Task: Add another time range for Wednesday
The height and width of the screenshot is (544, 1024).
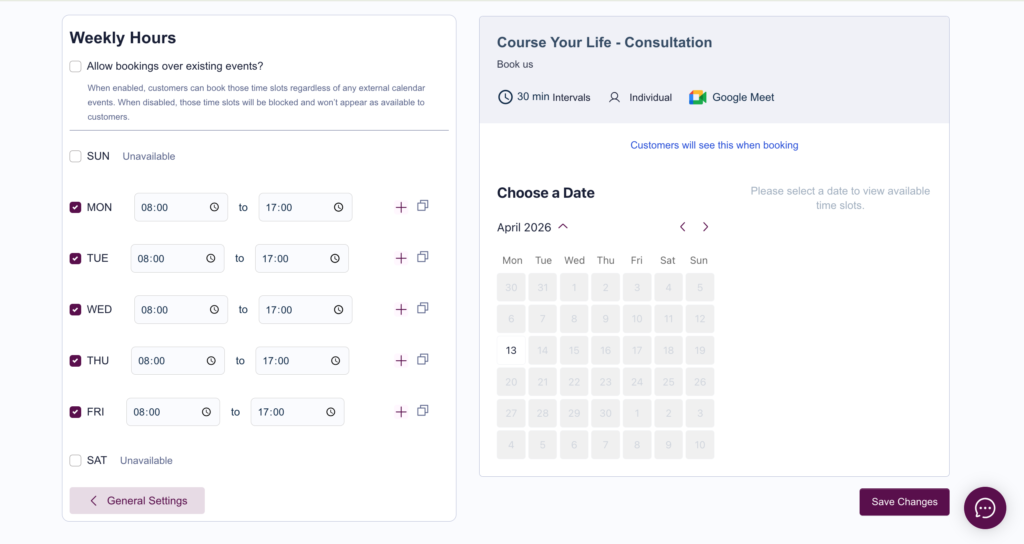Action: tap(401, 310)
